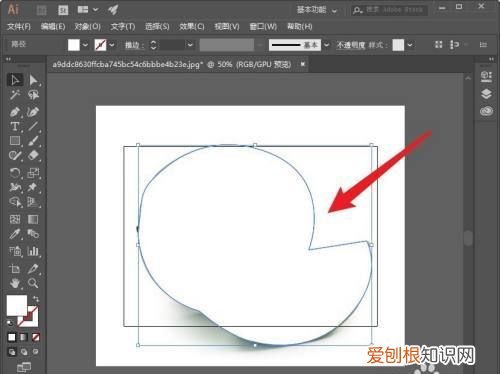500x374 pixels.
Task: Click the 不透明度 opacity link
Action: 351,45
